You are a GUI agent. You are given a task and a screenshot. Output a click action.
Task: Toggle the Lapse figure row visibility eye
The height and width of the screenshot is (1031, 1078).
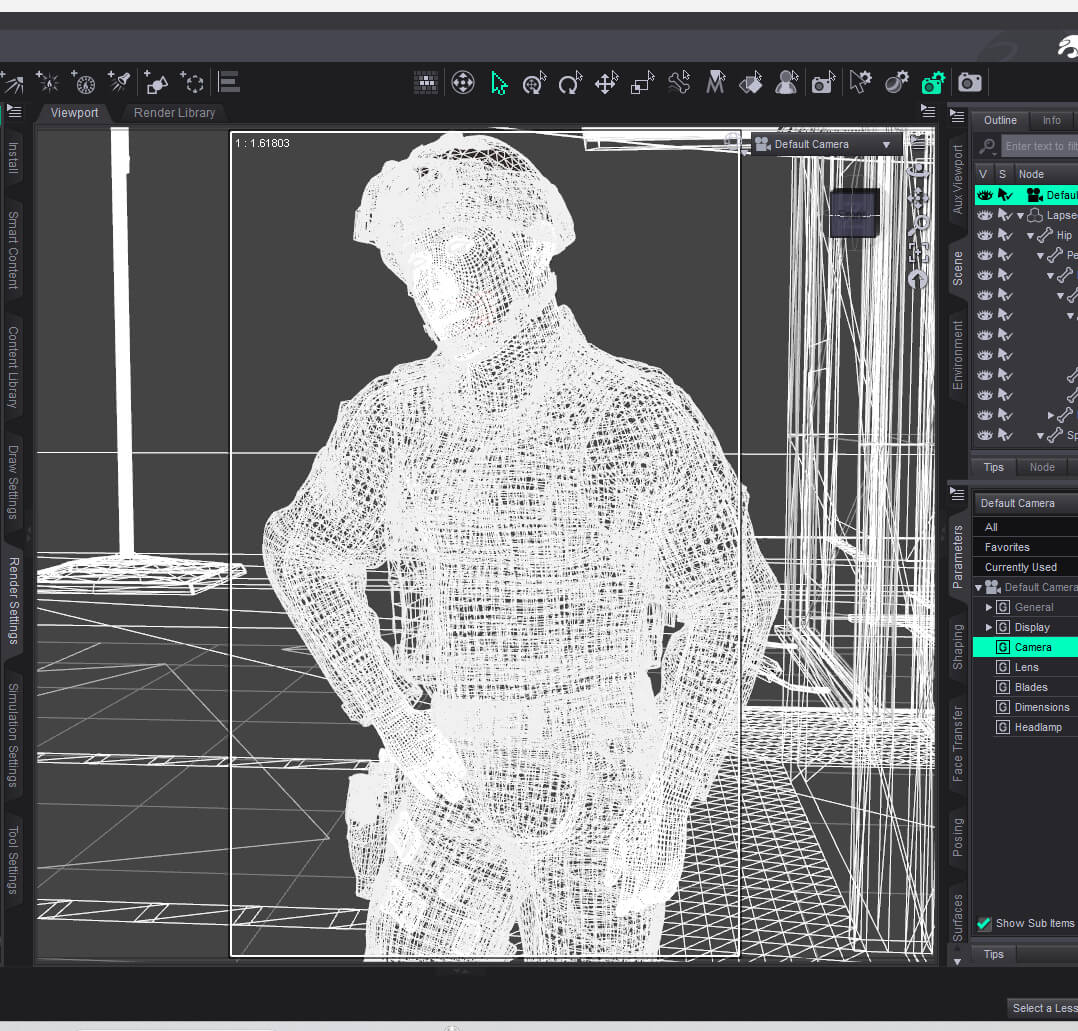pyautogui.click(x=984, y=215)
